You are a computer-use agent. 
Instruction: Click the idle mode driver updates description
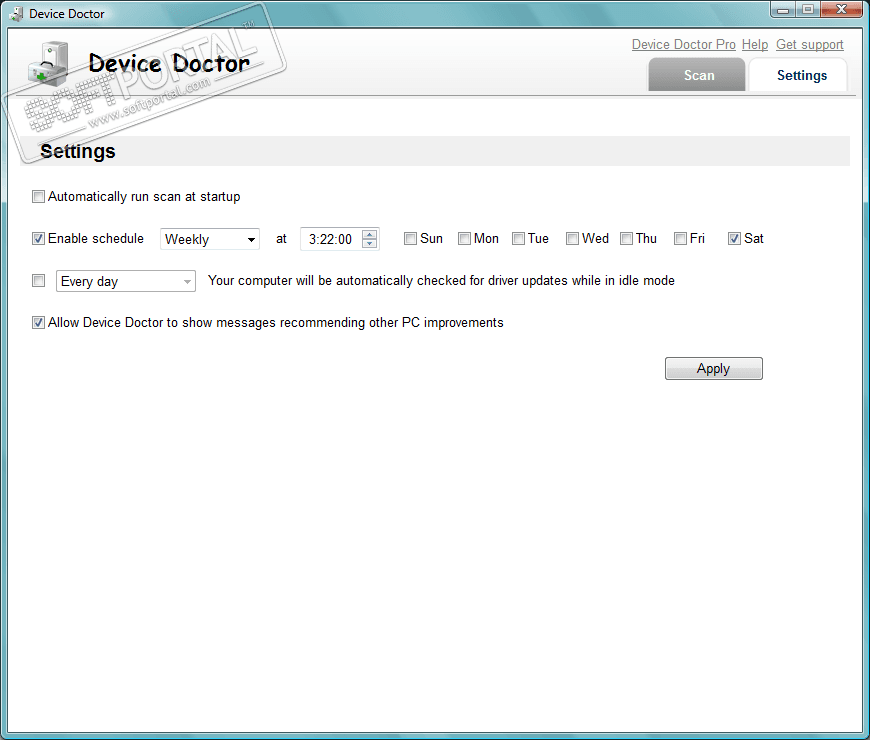pyautogui.click(x=441, y=281)
